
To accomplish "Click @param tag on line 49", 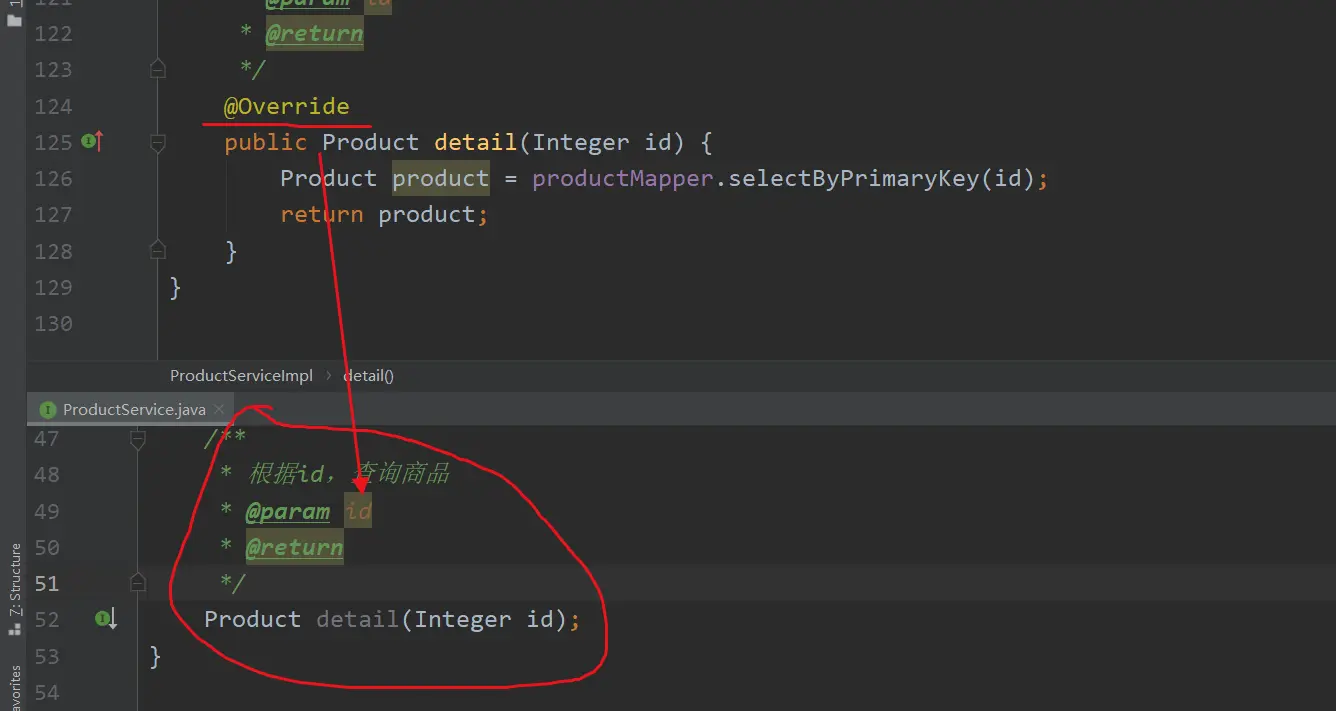I will (x=288, y=512).
